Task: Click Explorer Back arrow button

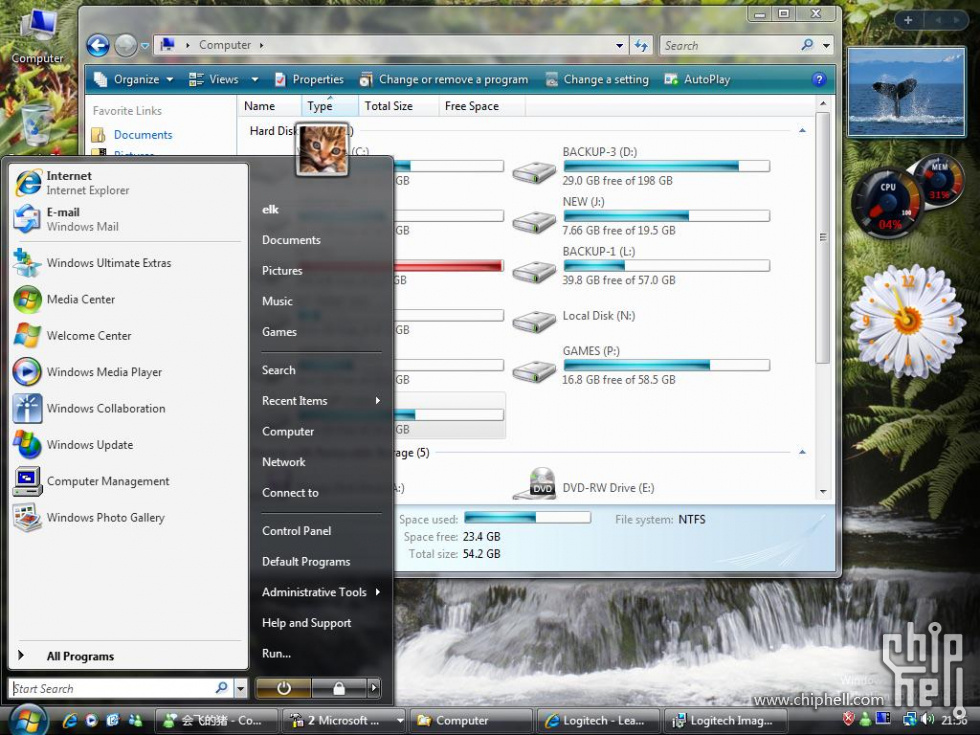Action: pyautogui.click(x=98, y=45)
